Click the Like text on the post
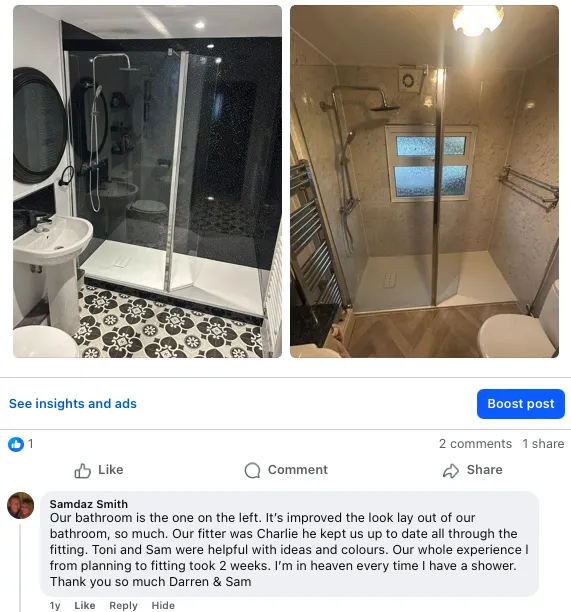 110,470
